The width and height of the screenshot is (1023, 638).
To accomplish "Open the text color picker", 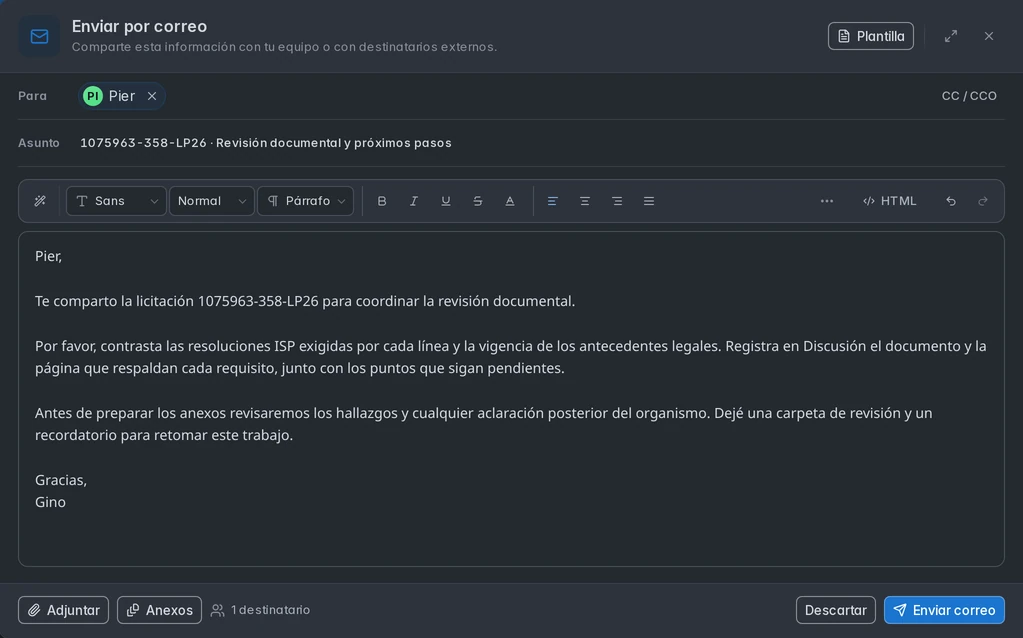I will [510, 201].
